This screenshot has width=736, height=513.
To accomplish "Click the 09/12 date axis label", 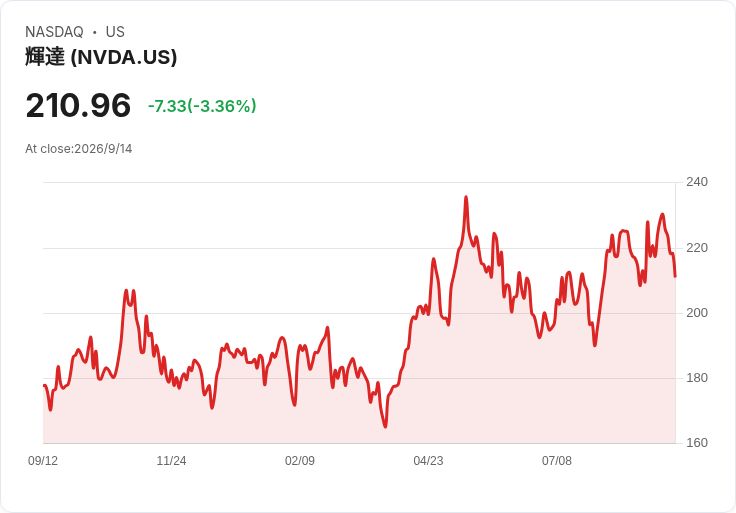I will click(x=43, y=461).
